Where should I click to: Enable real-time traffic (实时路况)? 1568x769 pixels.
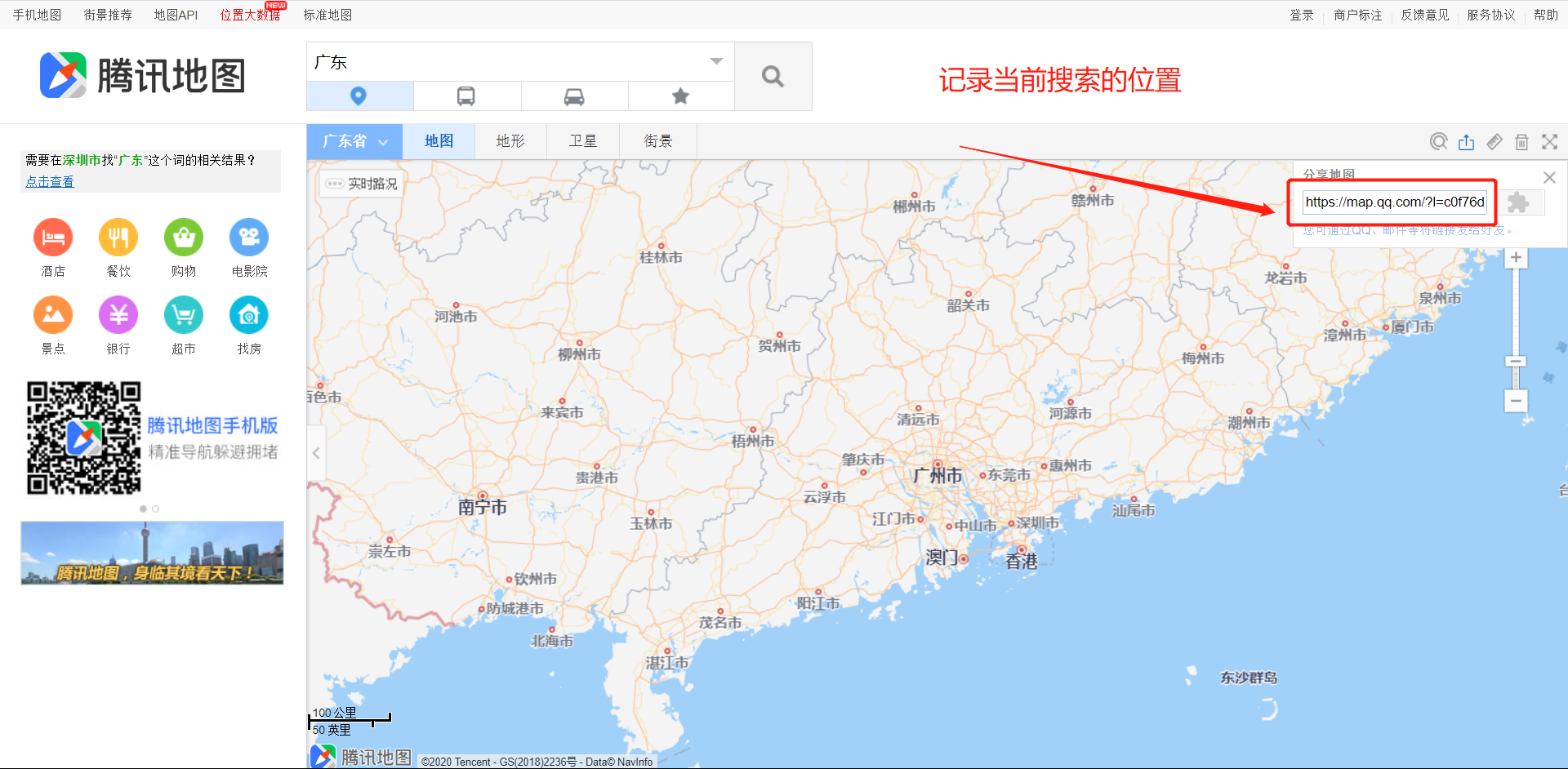pyautogui.click(x=360, y=184)
